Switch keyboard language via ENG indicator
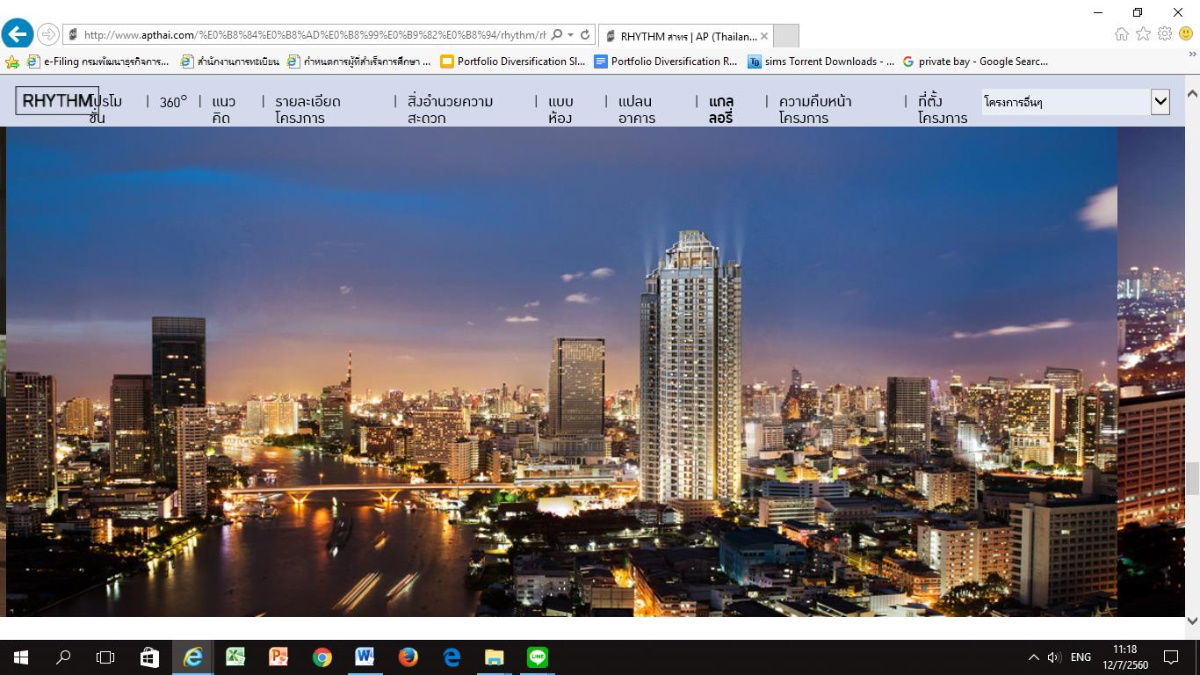The height and width of the screenshot is (675, 1200). point(1080,657)
